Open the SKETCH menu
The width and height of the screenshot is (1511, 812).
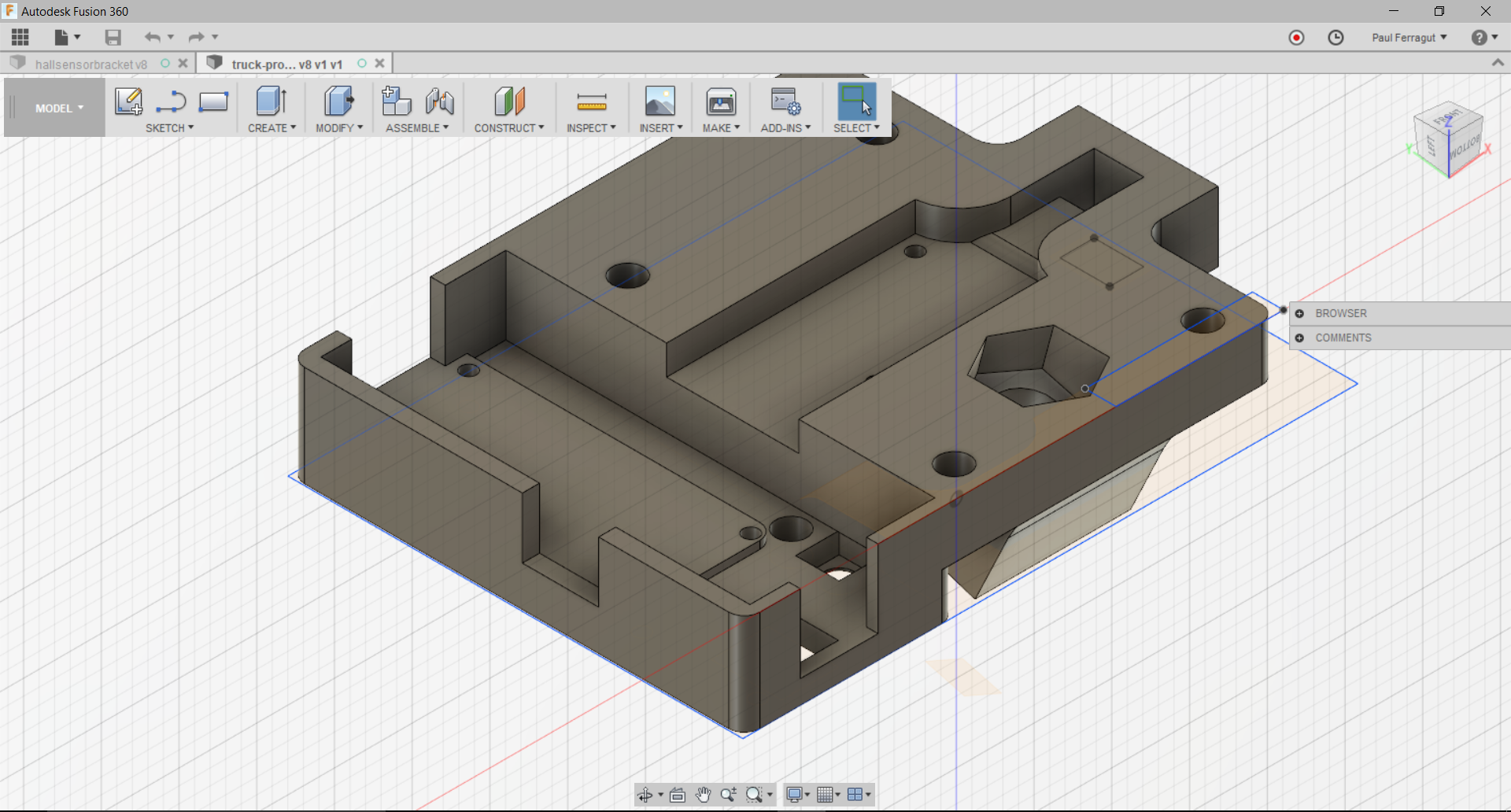[x=169, y=127]
